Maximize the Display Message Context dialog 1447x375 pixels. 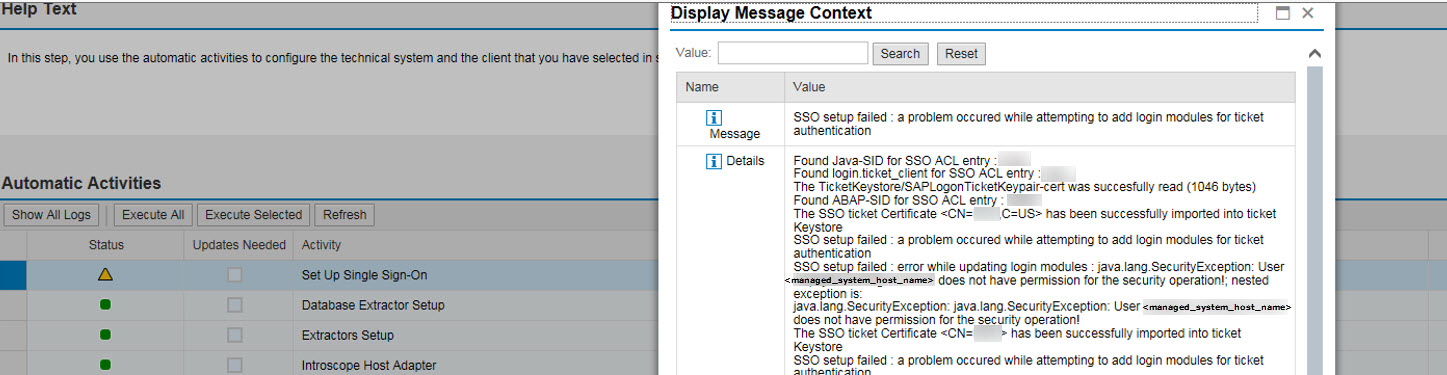(1283, 14)
